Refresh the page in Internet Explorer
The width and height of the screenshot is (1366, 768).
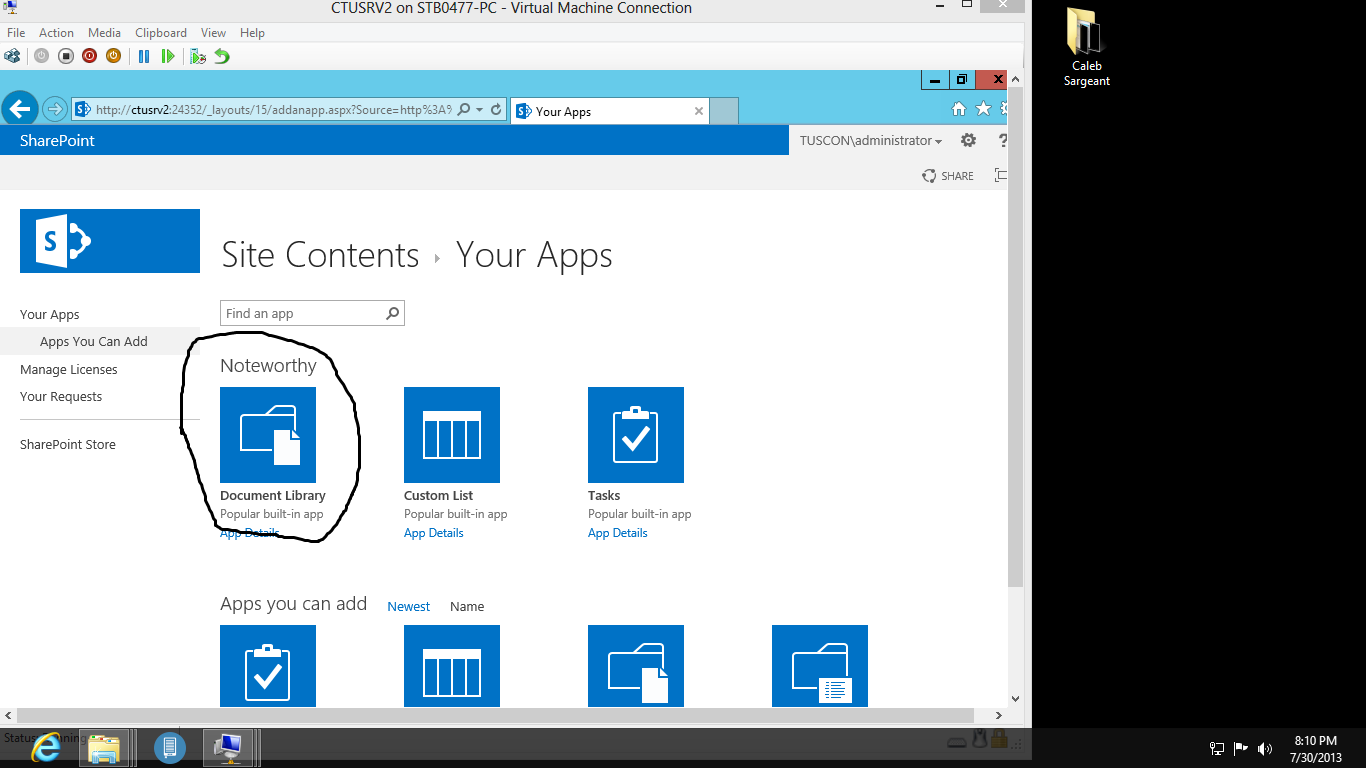tap(496, 110)
